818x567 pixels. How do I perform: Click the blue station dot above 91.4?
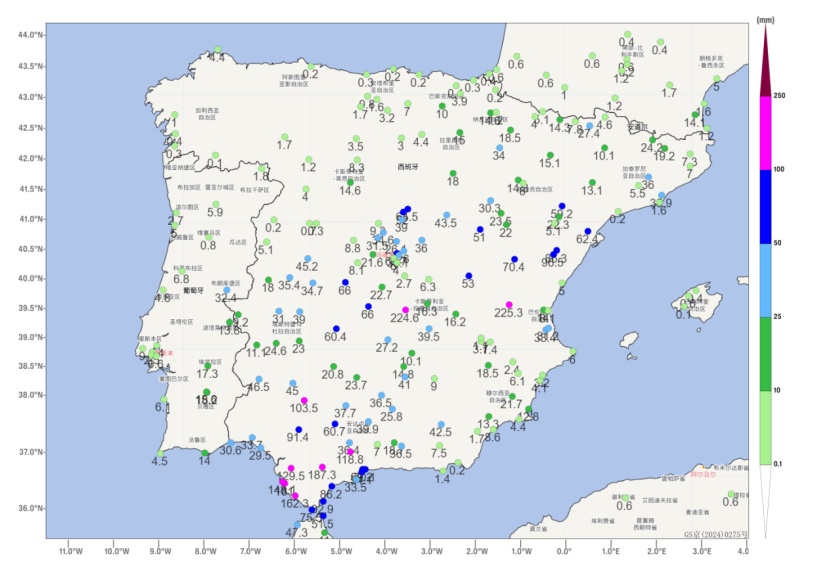click(298, 430)
